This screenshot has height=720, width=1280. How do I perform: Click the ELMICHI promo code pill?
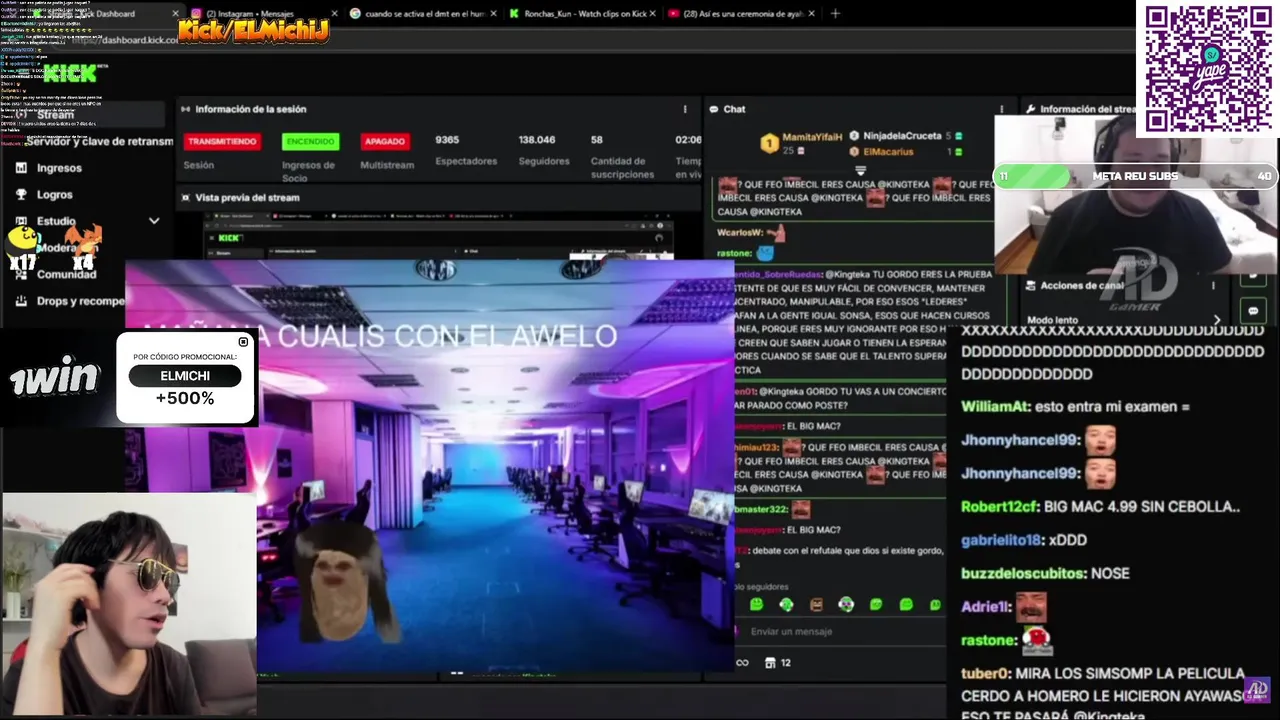tap(185, 376)
